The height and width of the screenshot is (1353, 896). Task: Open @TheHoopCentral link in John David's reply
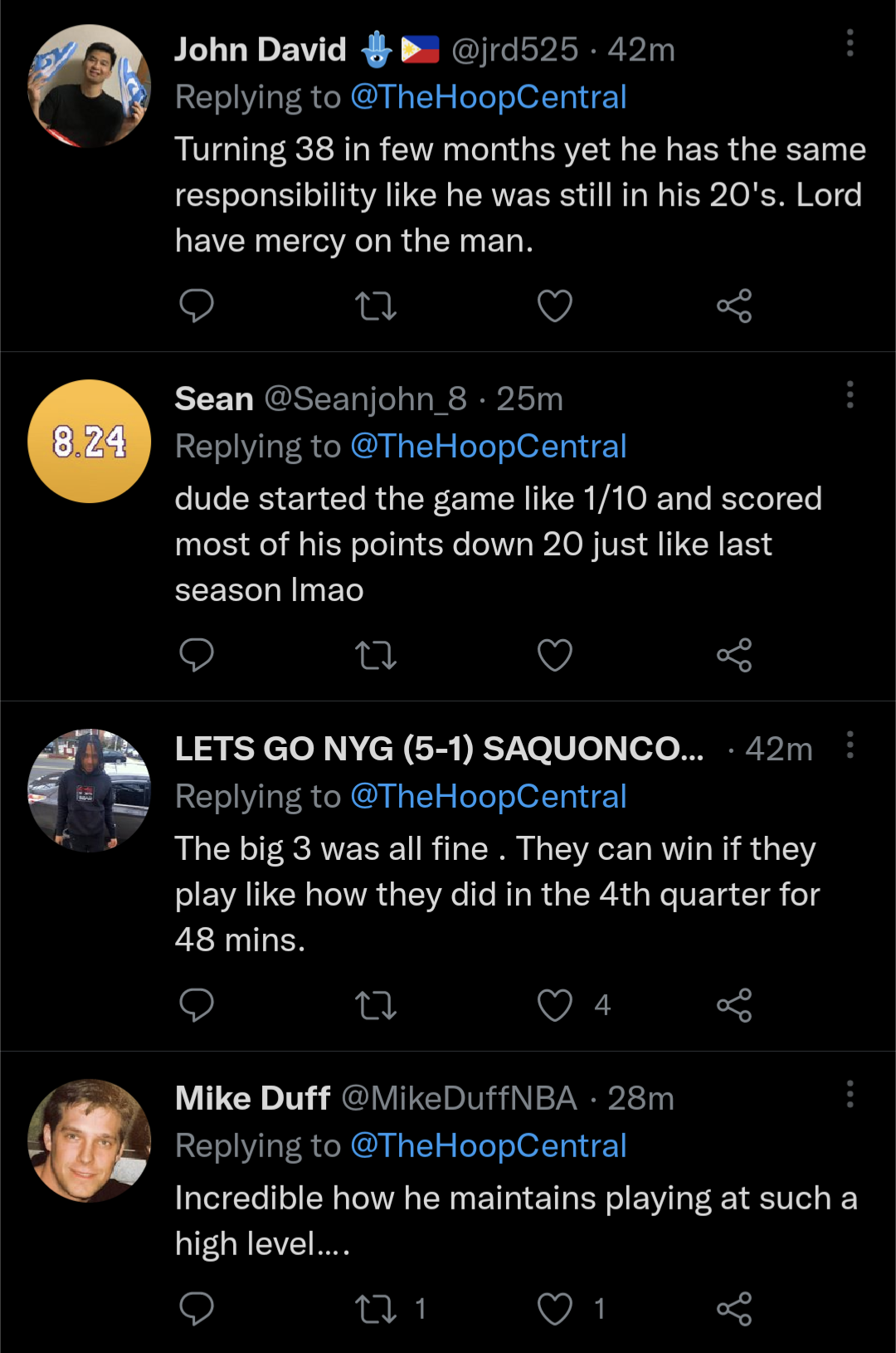click(488, 97)
